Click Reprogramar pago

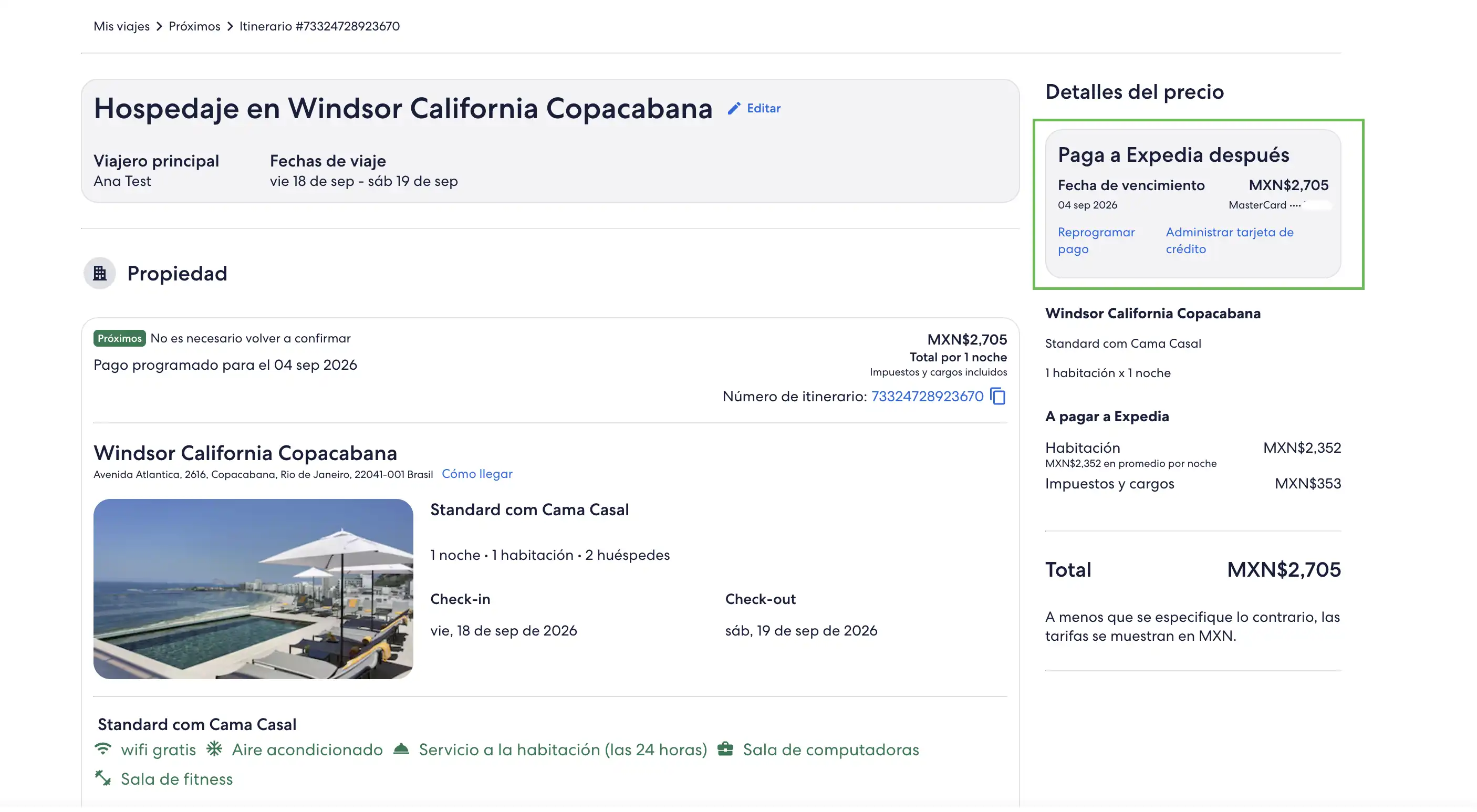[x=1096, y=240]
